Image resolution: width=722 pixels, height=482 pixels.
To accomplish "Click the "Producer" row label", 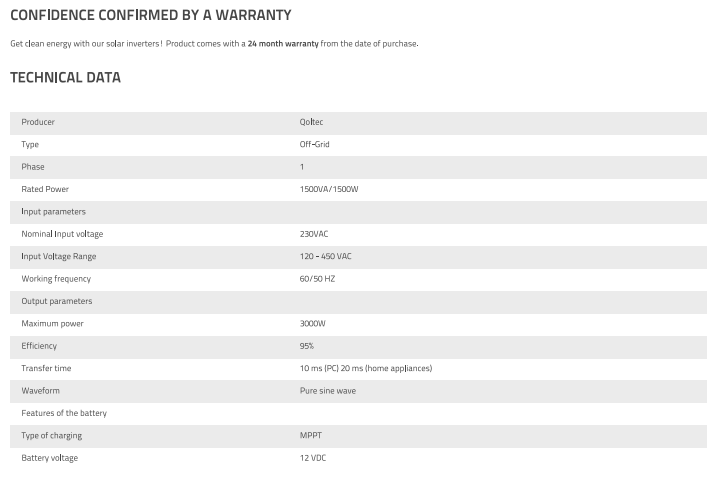I will (x=38, y=122).
